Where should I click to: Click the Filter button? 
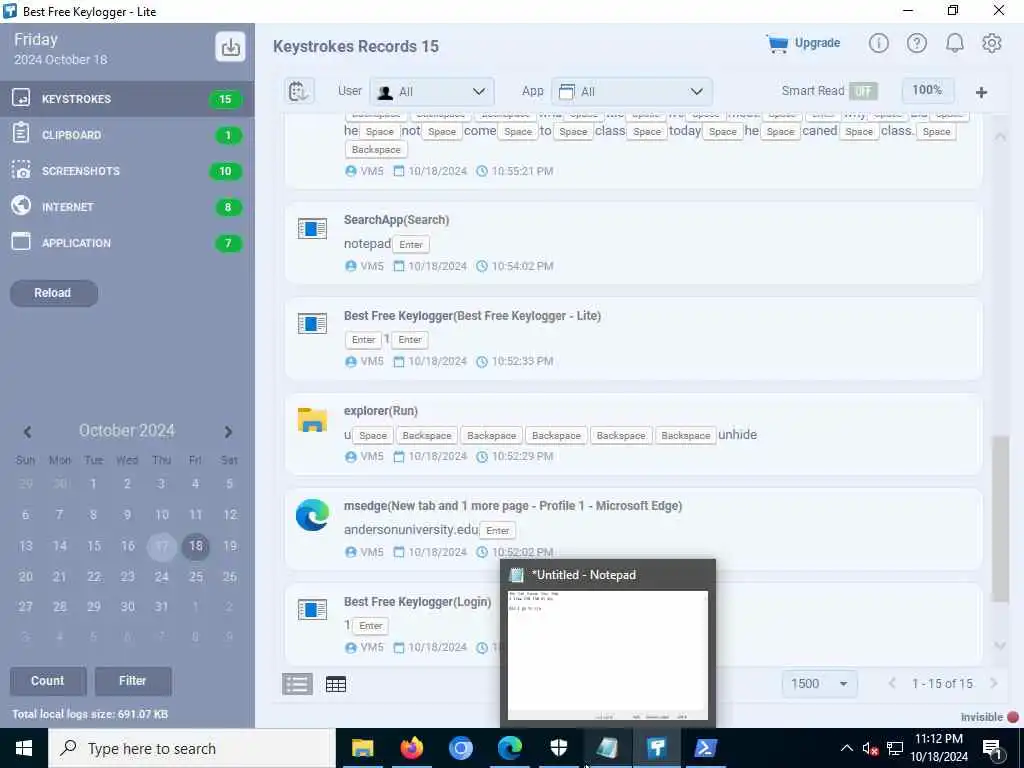tap(133, 680)
